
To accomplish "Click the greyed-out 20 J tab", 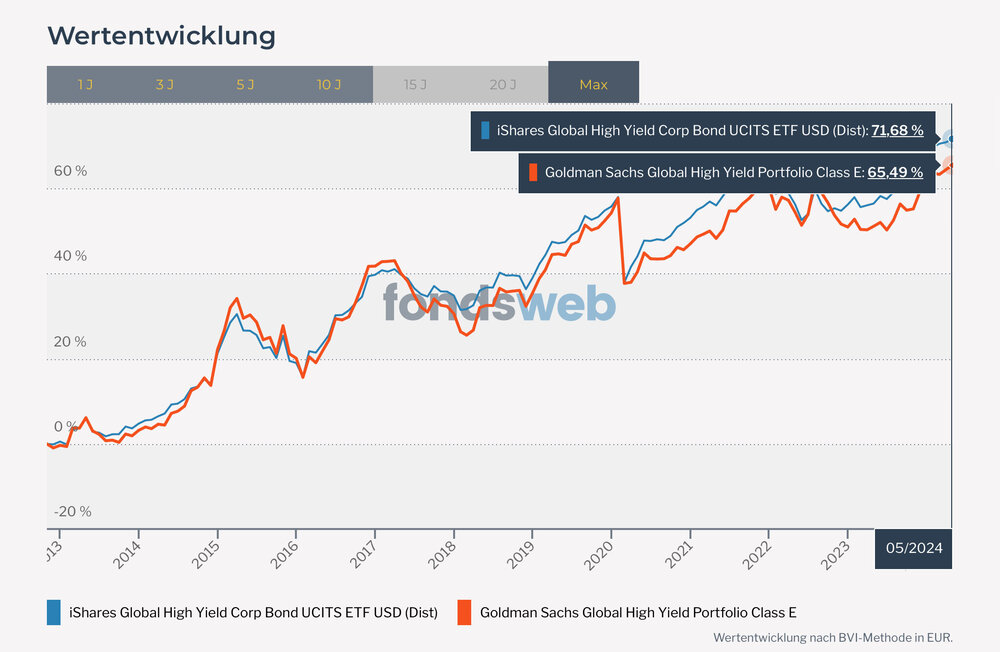I will pyautogui.click(x=503, y=84).
